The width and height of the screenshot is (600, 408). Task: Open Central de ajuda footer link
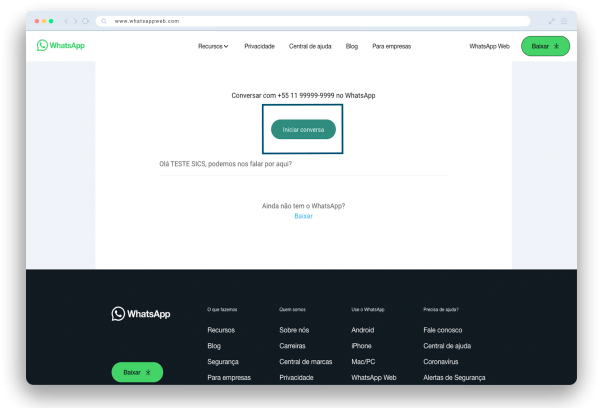[x=447, y=346]
